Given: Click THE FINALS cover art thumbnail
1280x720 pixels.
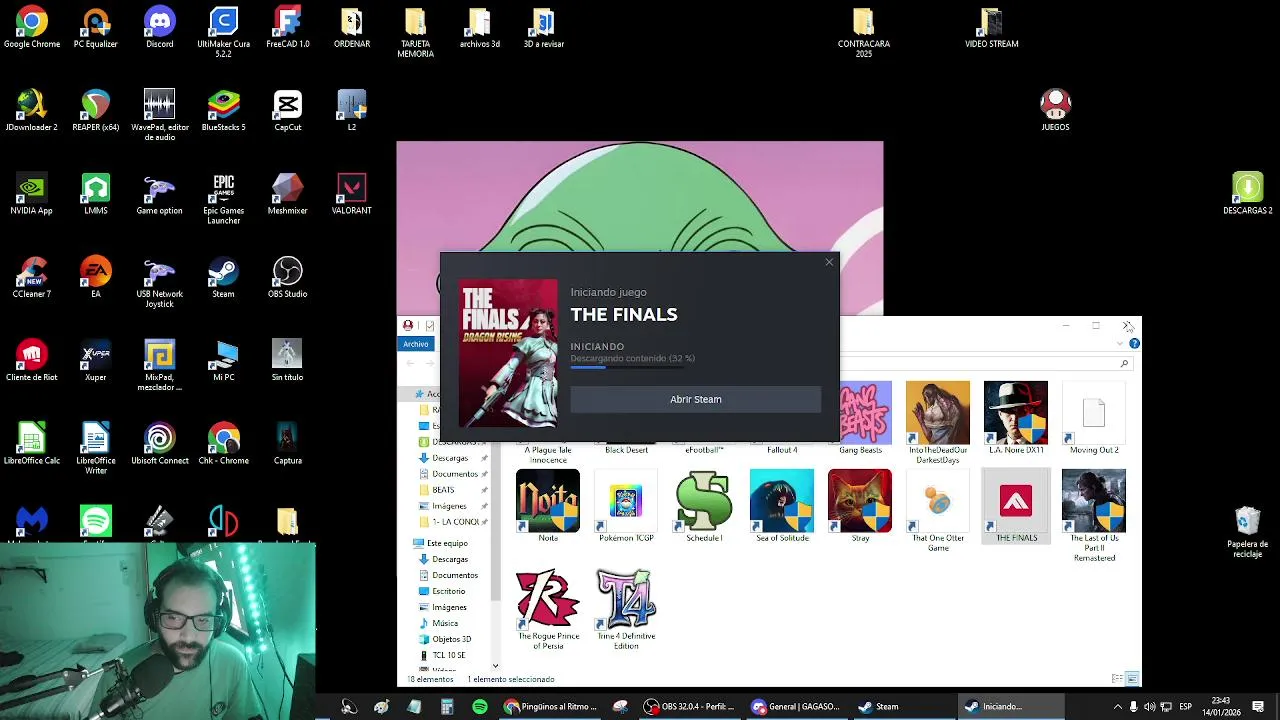Looking at the screenshot, I should 508,353.
